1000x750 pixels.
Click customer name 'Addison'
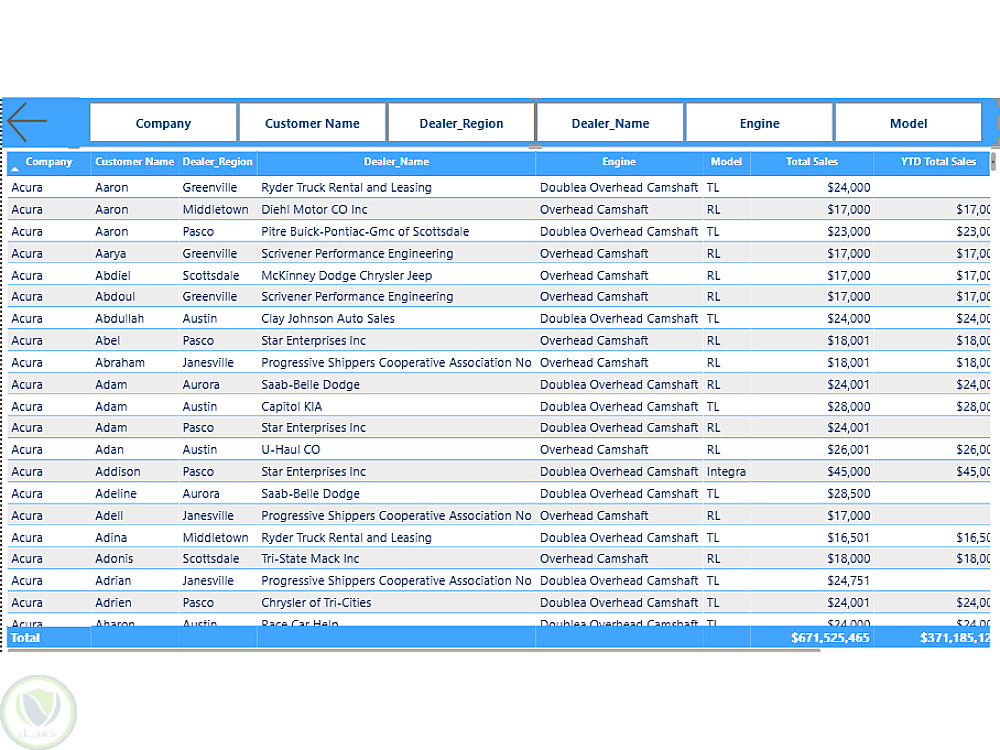coord(117,472)
